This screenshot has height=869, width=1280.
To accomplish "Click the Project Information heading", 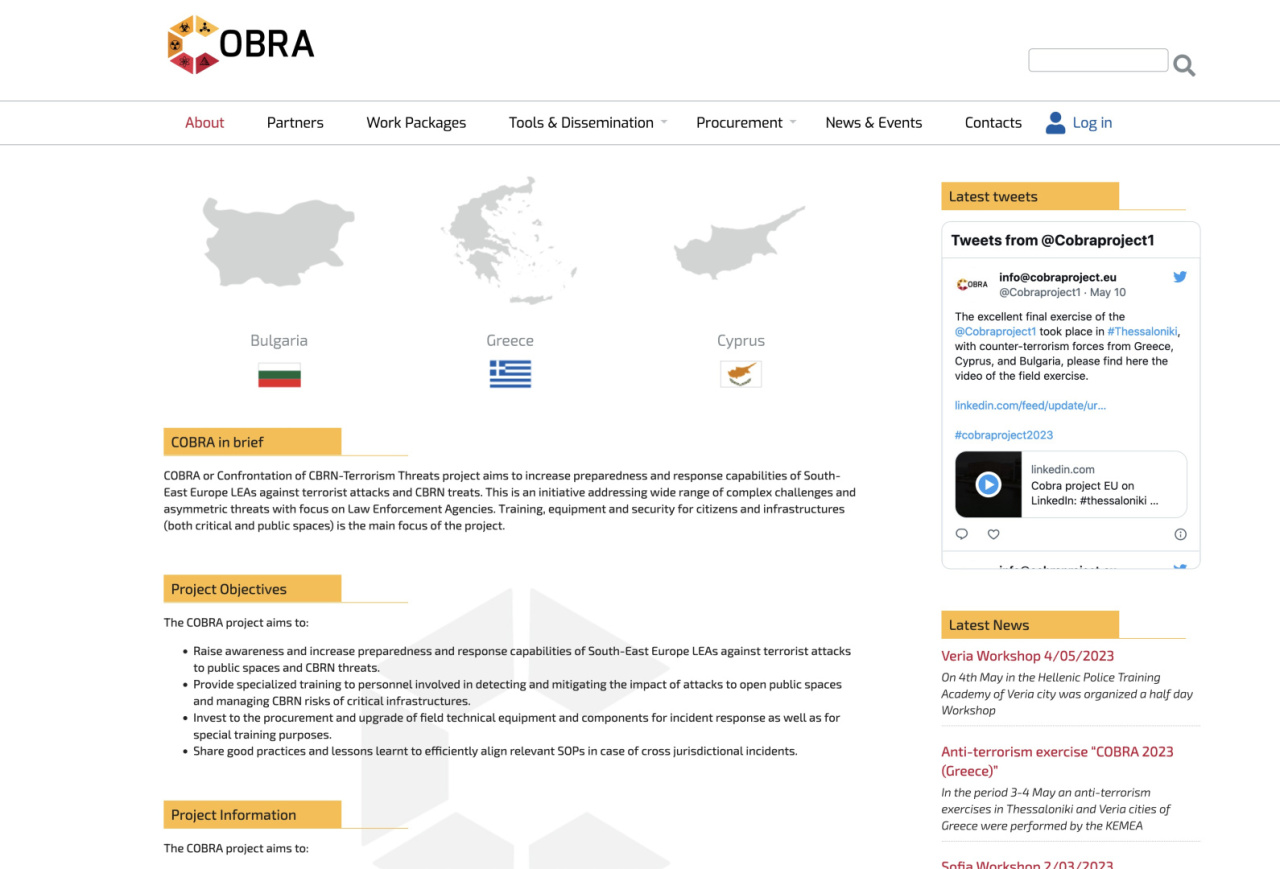I will point(252,815).
